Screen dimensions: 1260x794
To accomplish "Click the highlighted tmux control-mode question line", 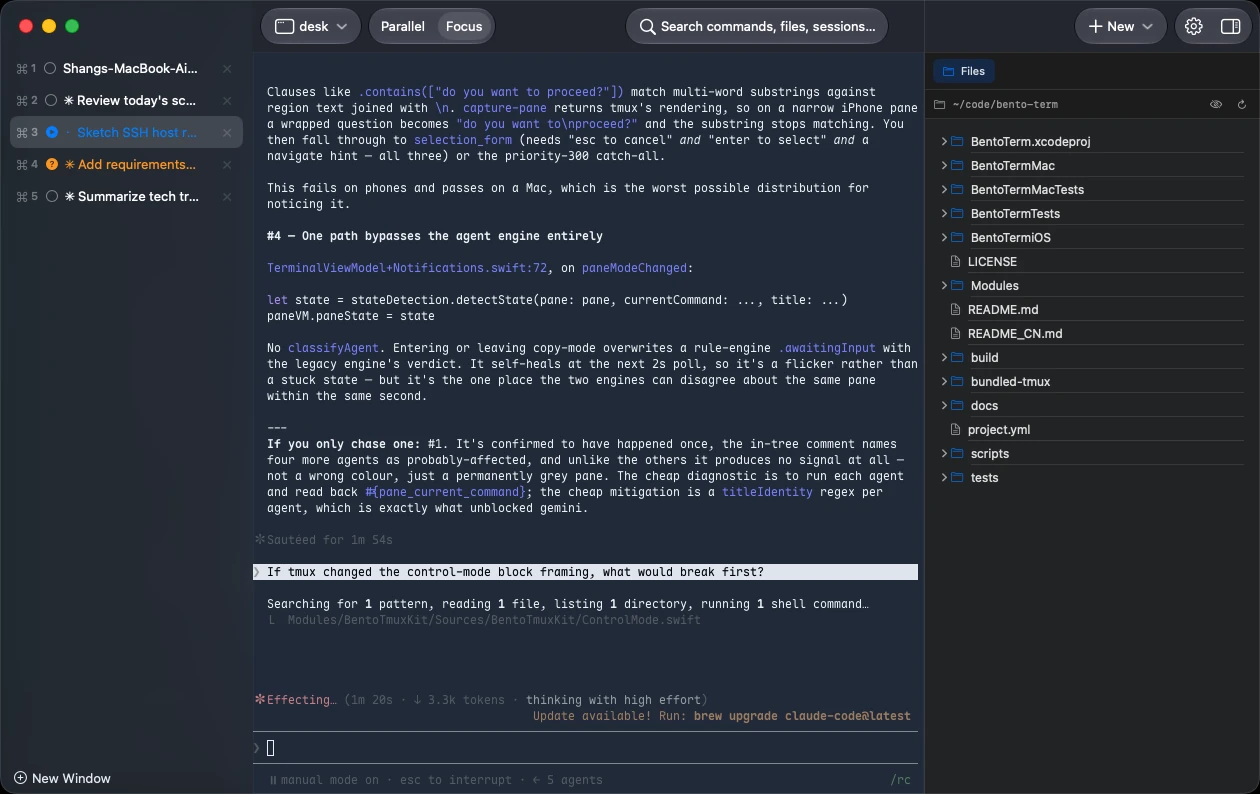I will click(x=585, y=572).
